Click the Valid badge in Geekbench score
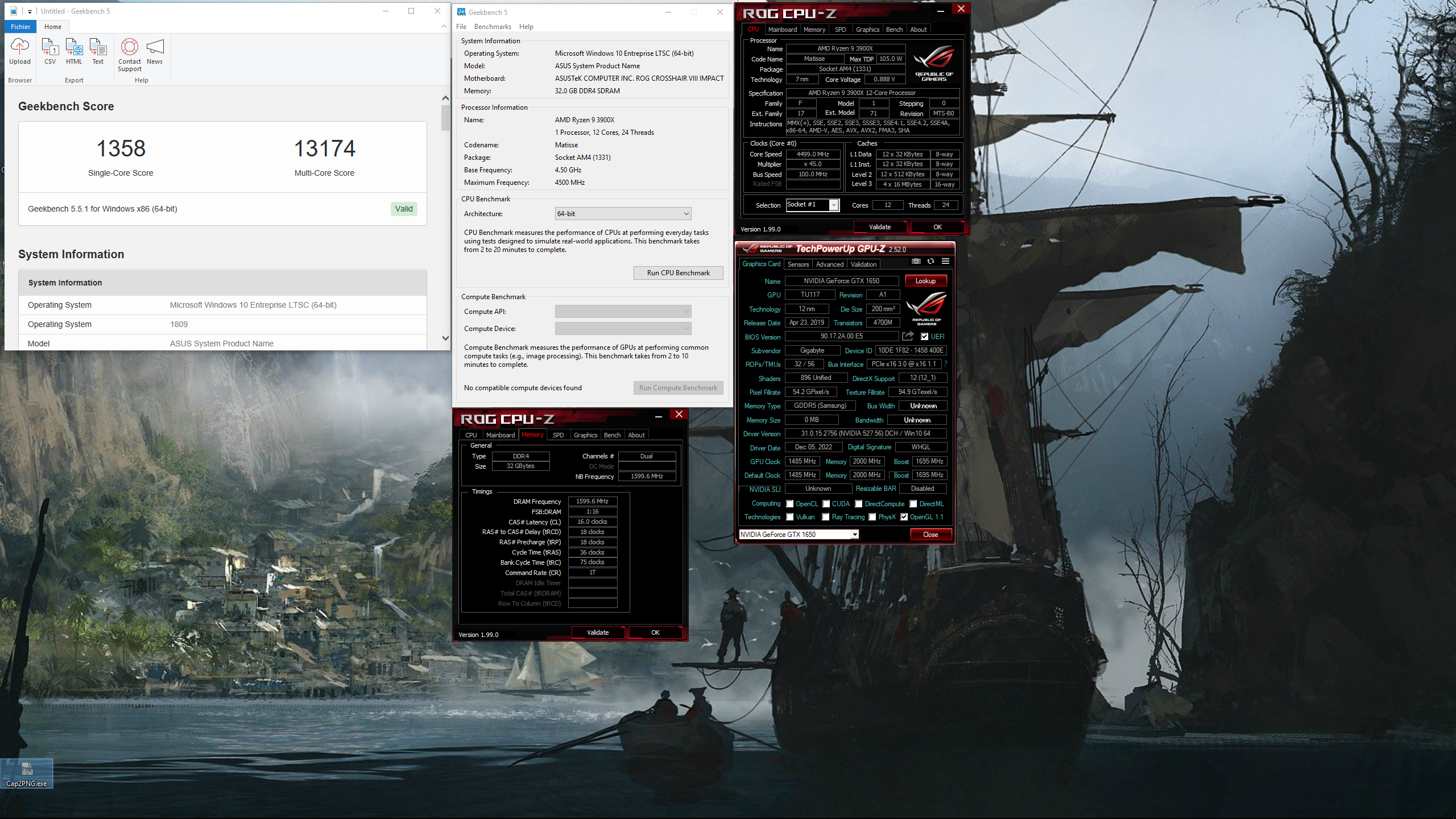Viewport: 1456px width, 819px height. [x=404, y=209]
